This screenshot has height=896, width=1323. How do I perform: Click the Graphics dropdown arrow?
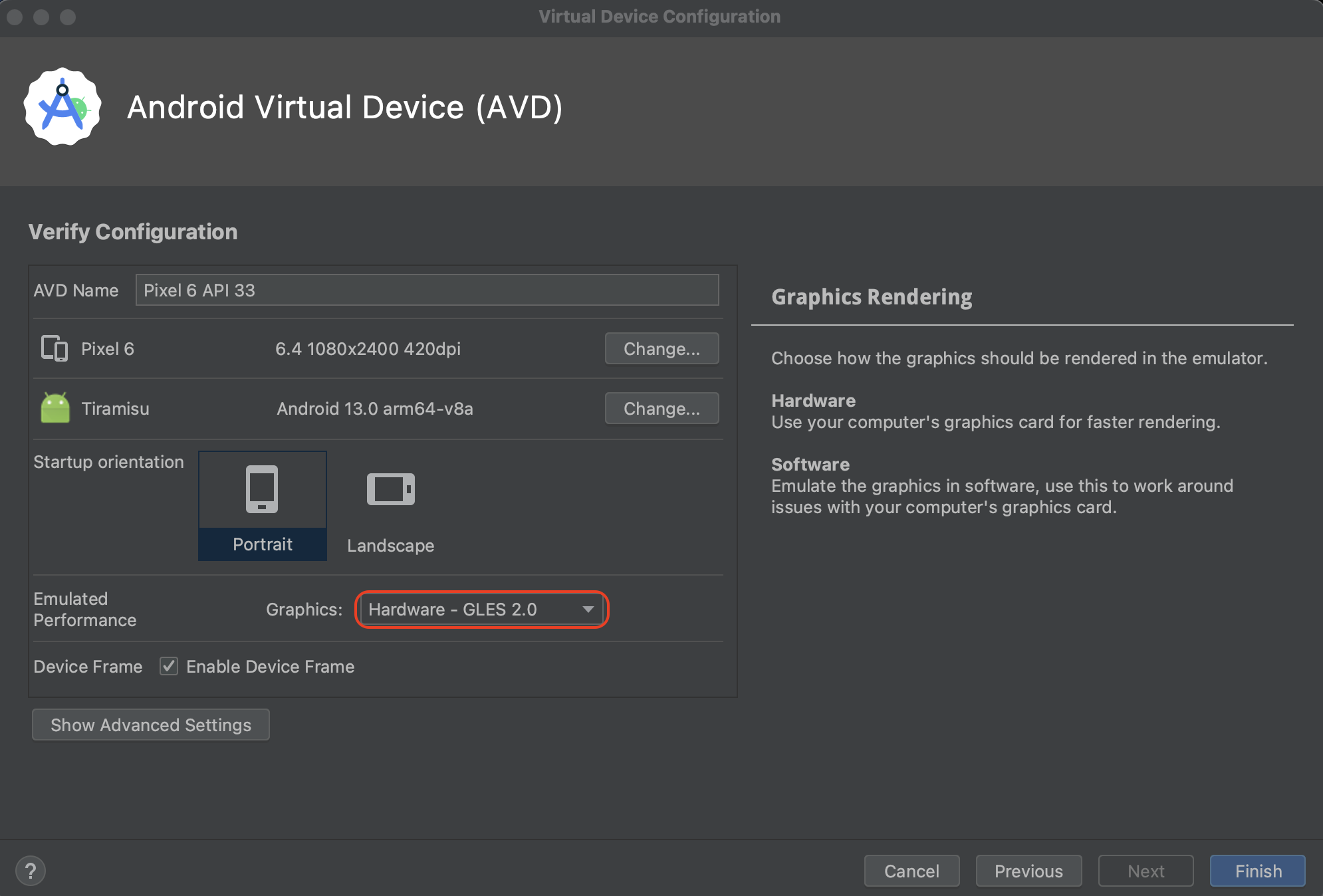(588, 610)
